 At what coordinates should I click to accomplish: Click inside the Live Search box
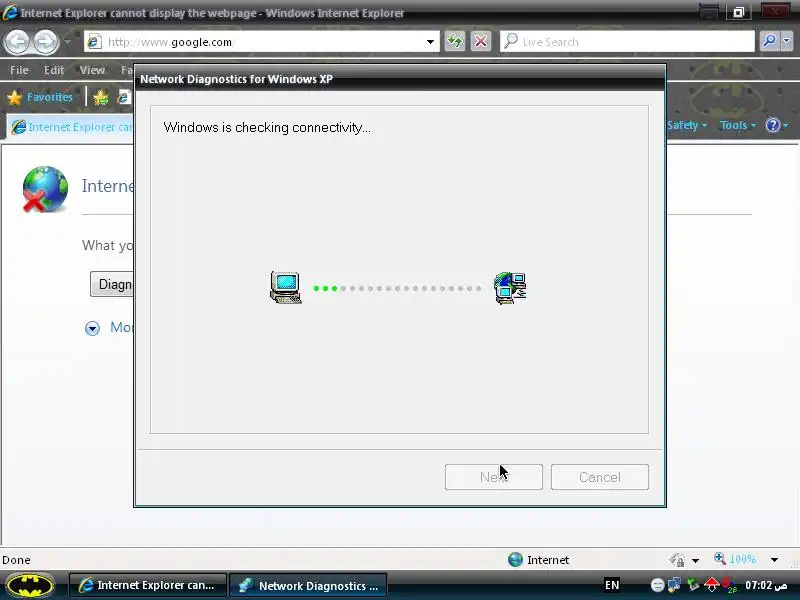click(x=628, y=42)
